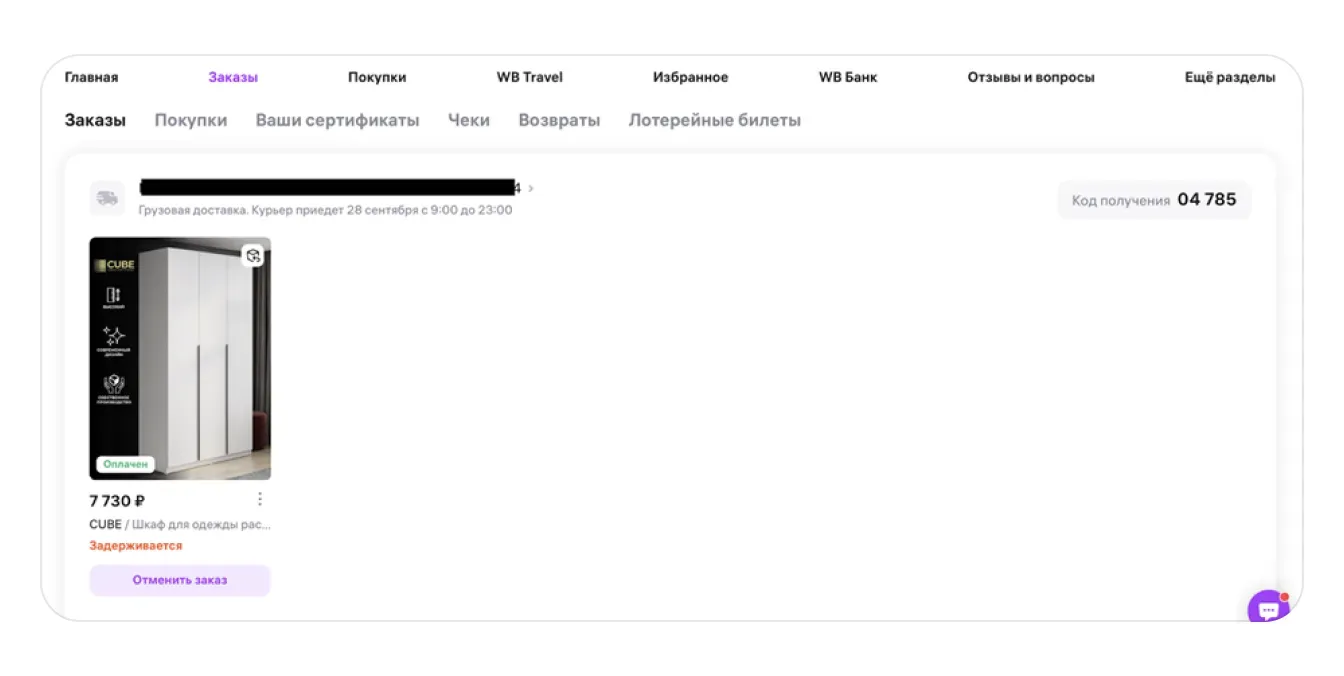This screenshot has height=676, width=1344.
Task: Click the truck delivery icon
Action: click(106, 198)
